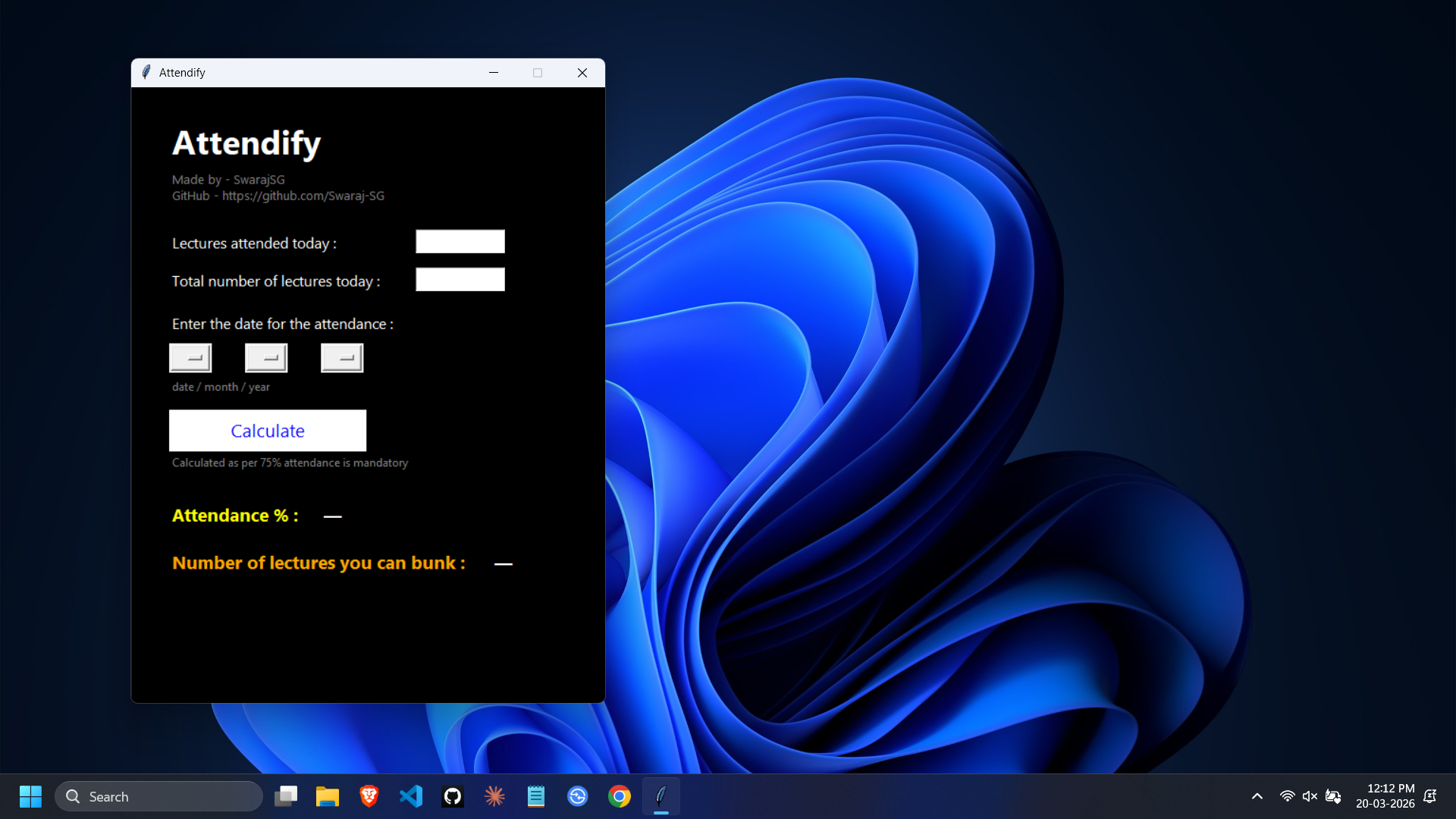Expand hidden icons in the system tray
Viewport: 1456px width, 819px height.
1257,796
